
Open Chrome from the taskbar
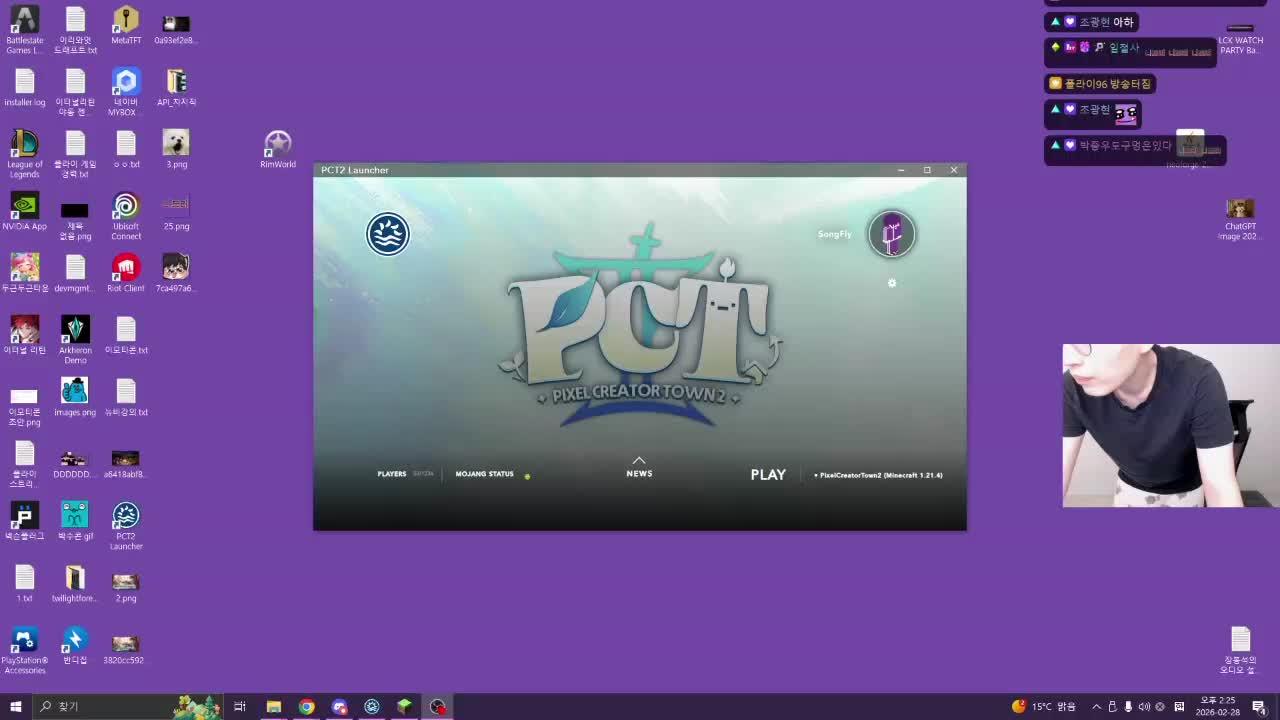tap(306, 706)
